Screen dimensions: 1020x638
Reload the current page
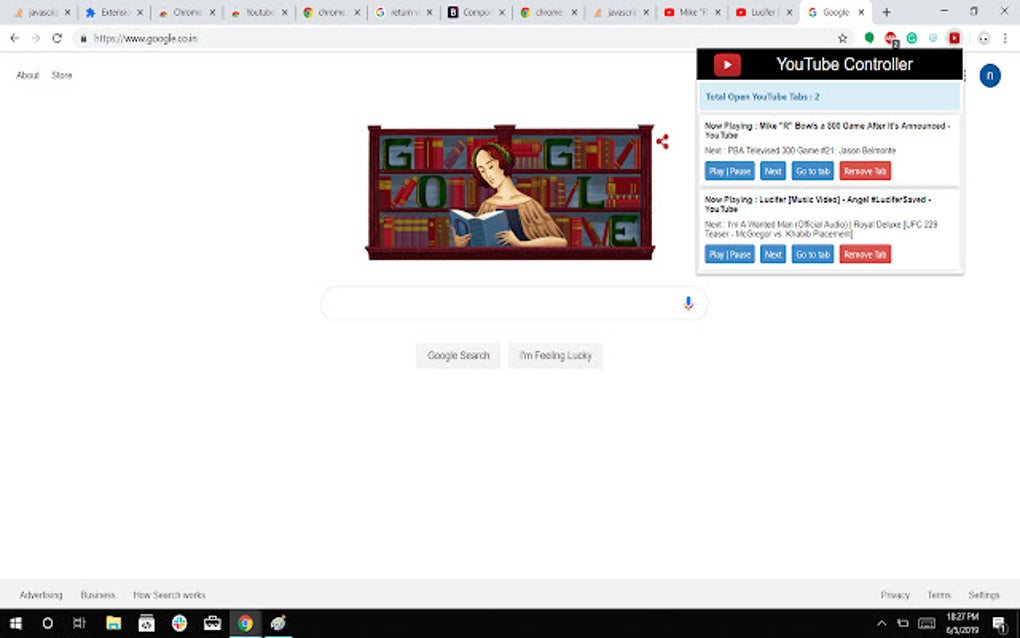click(57, 38)
